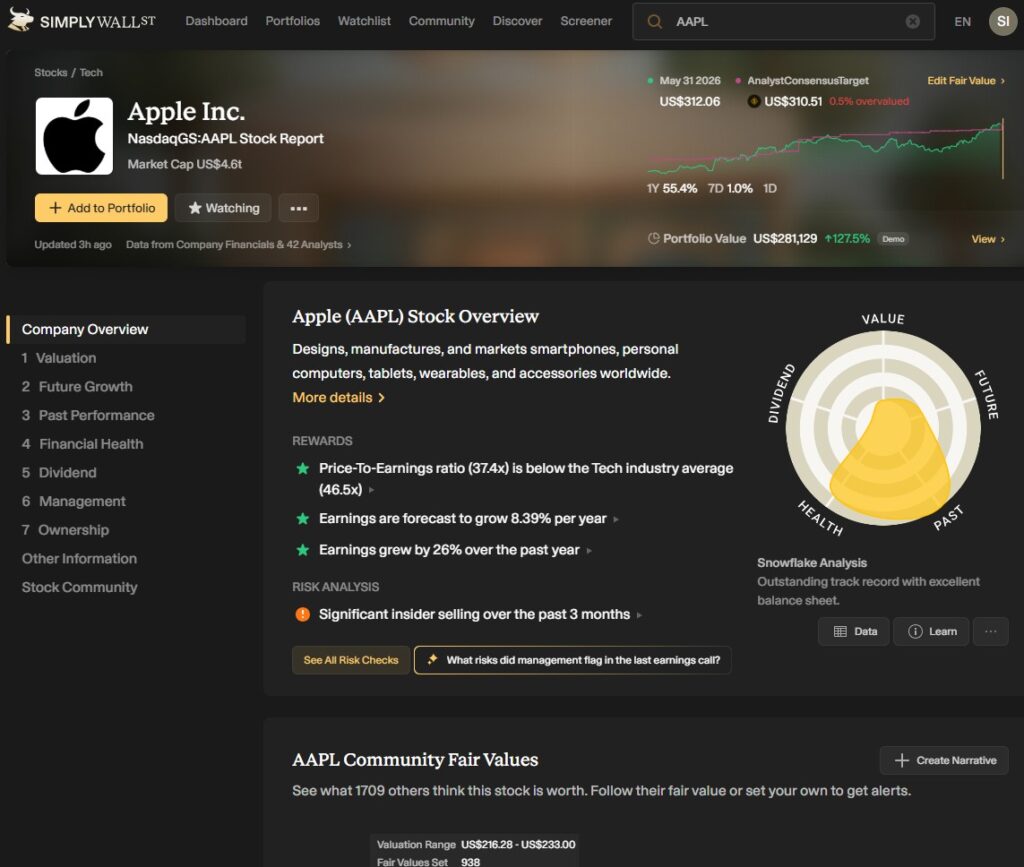Jump to Financial Health section
Image resolution: width=1024 pixels, height=867 pixels.
click(82, 445)
